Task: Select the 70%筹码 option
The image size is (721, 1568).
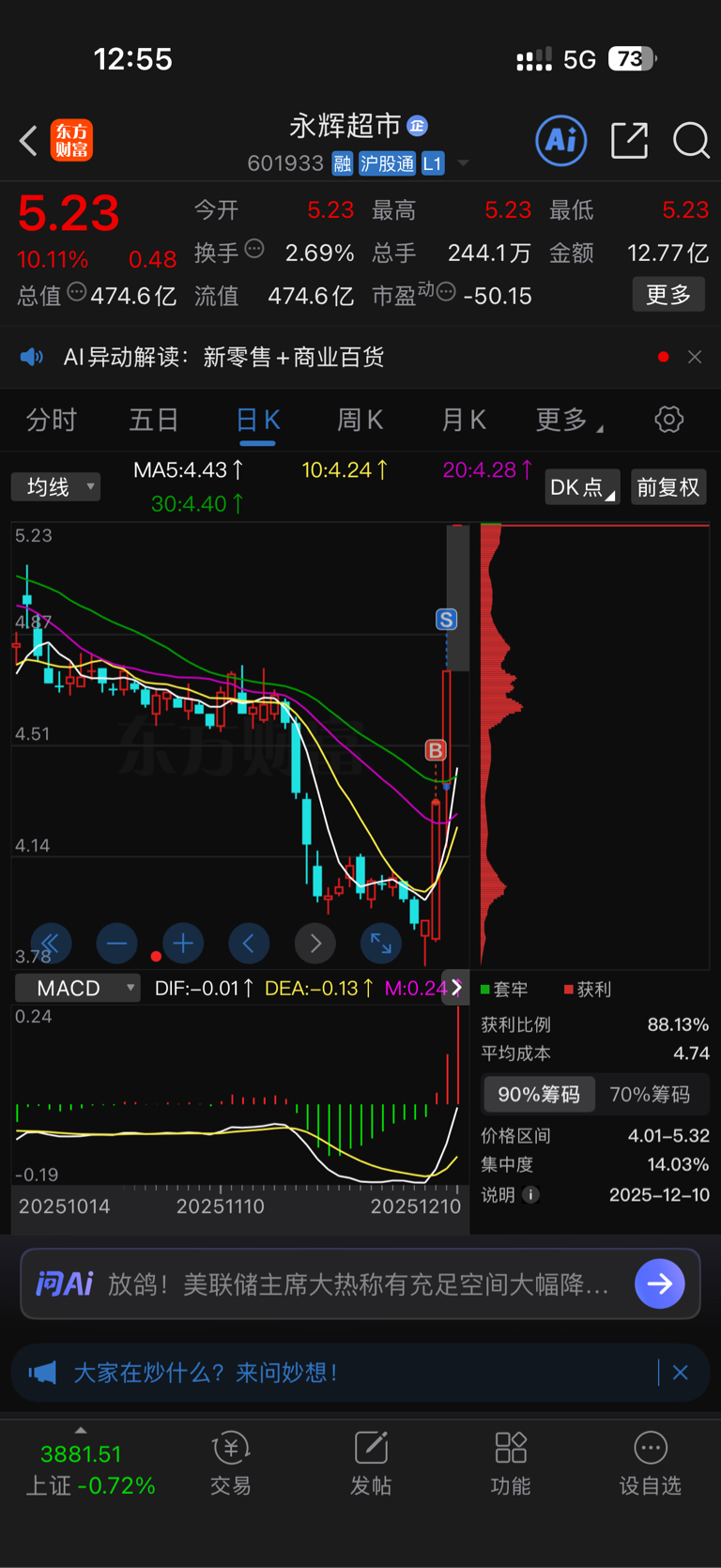Action: (650, 1094)
